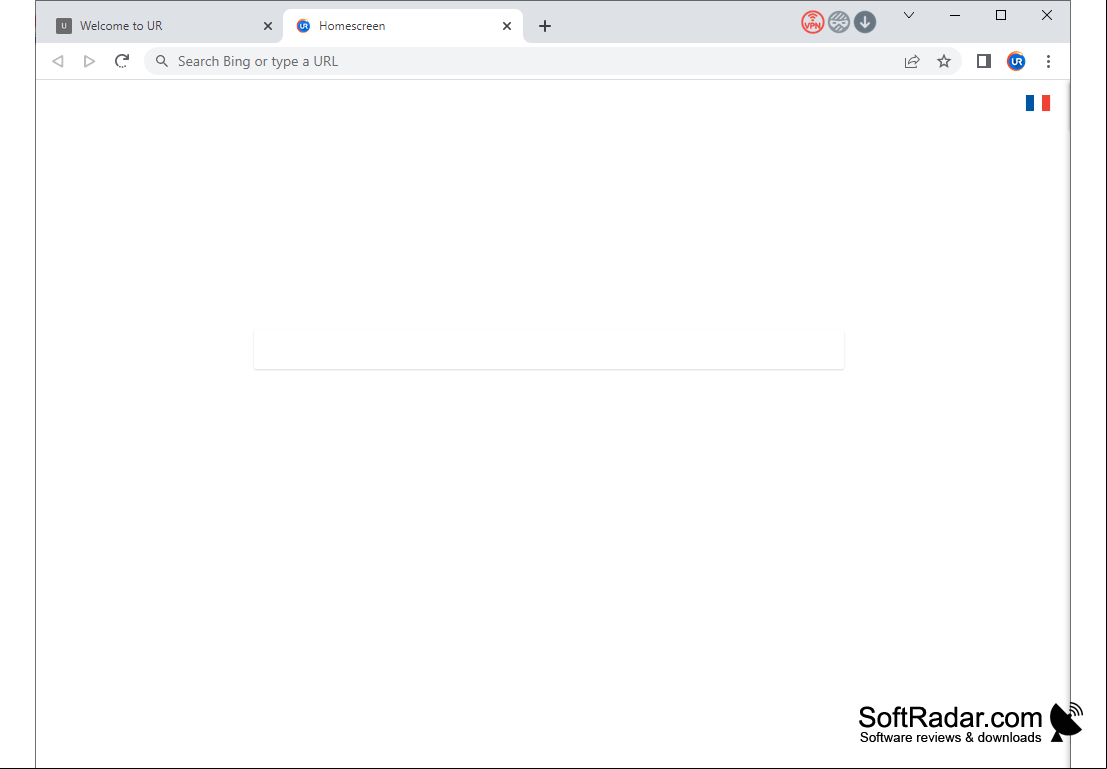Bookmark this page with the star
Screen dimensions: 1107x769
[944, 61]
